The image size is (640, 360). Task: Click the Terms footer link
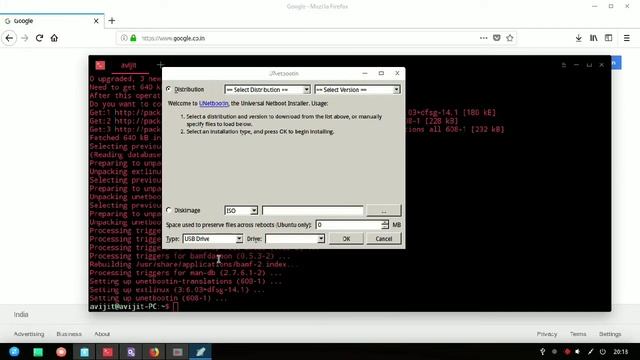coord(578,334)
